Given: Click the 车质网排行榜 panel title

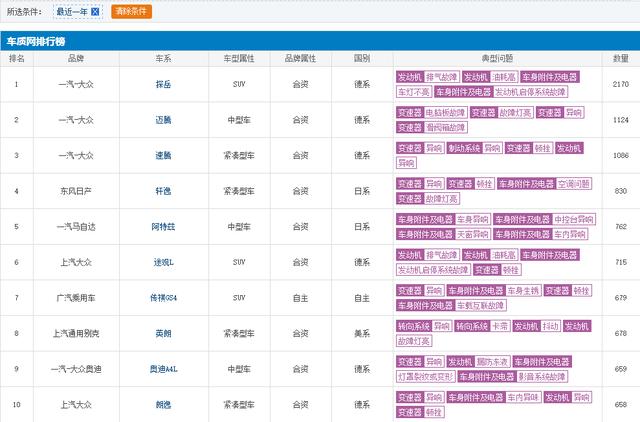Looking at the screenshot, I should pyautogui.click(x=36, y=42).
